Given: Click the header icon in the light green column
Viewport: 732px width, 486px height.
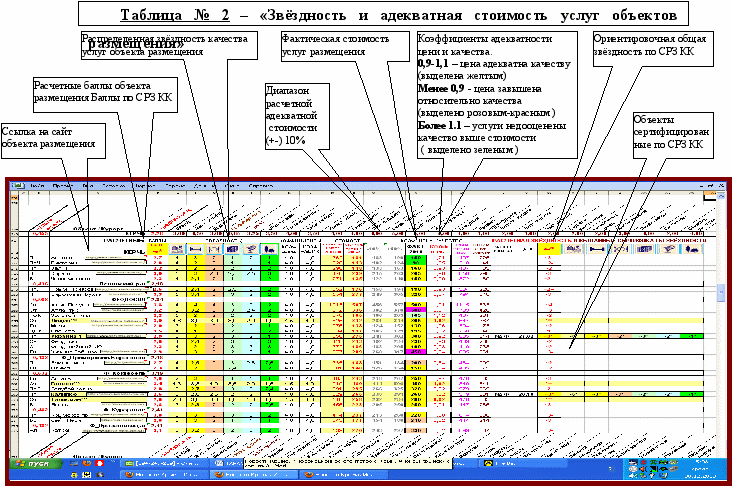Looking at the screenshot, I should point(232,248).
